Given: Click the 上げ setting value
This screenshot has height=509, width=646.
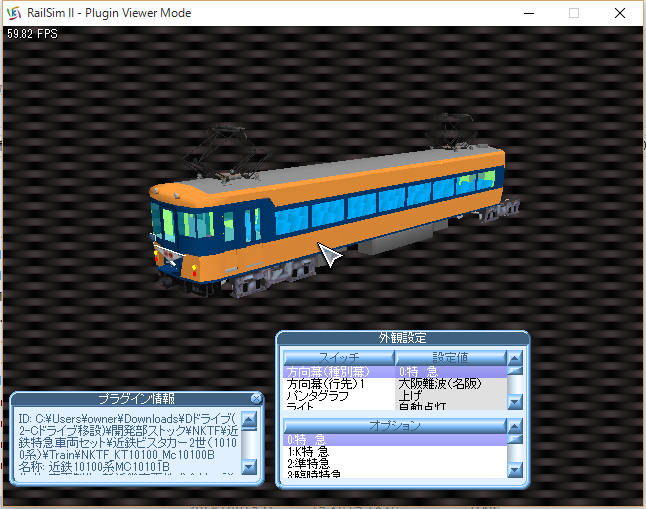Looking at the screenshot, I should coord(451,396).
